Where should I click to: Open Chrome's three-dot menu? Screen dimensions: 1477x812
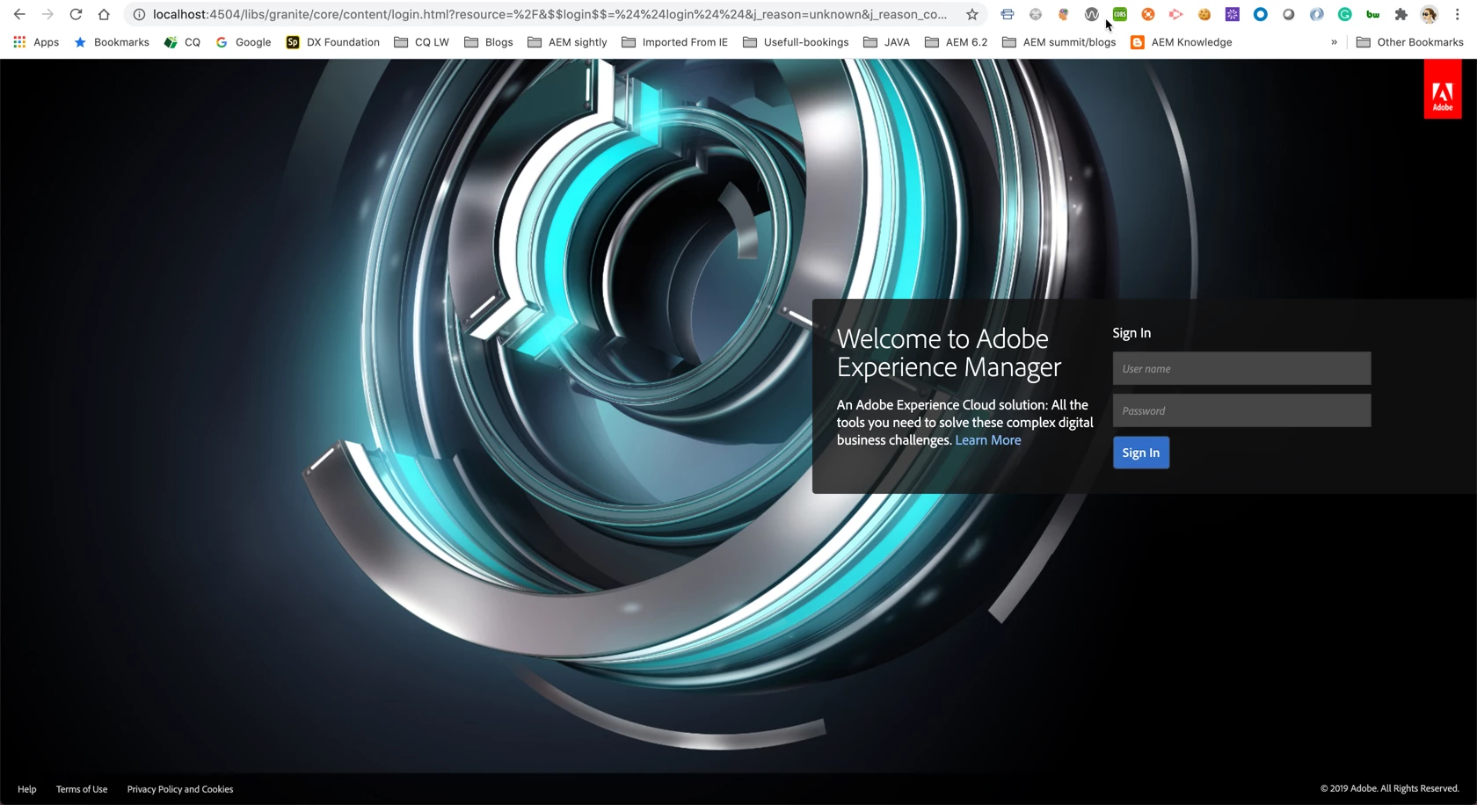click(1458, 14)
